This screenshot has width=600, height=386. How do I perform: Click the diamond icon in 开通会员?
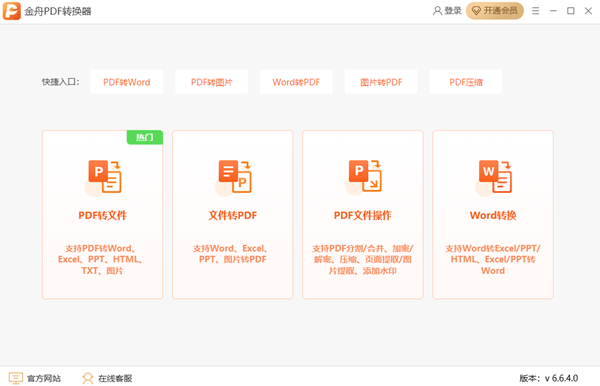(476, 11)
